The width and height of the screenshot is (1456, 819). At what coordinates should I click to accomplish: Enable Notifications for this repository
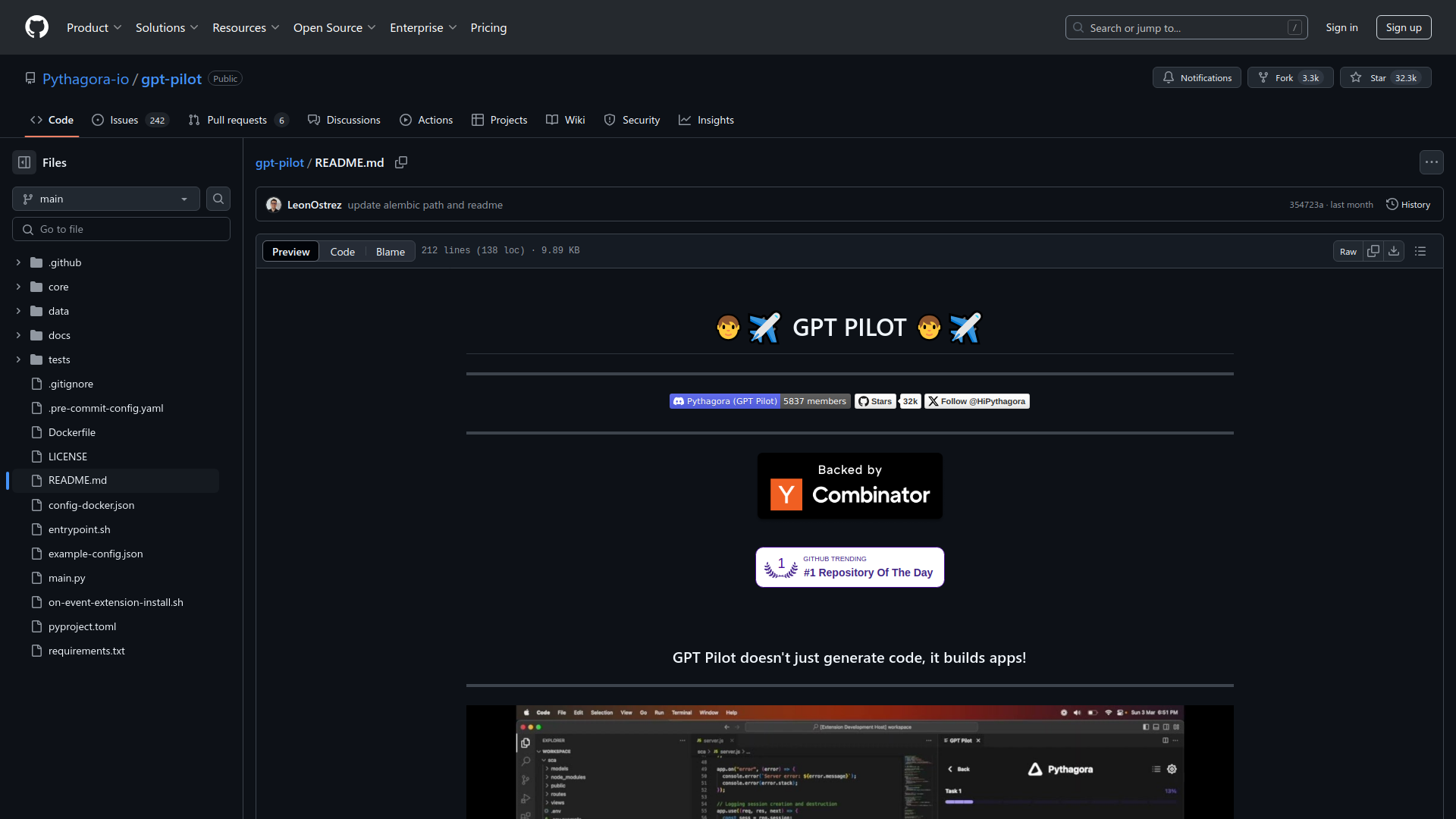pyautogui.click(x=1197, y=77)
